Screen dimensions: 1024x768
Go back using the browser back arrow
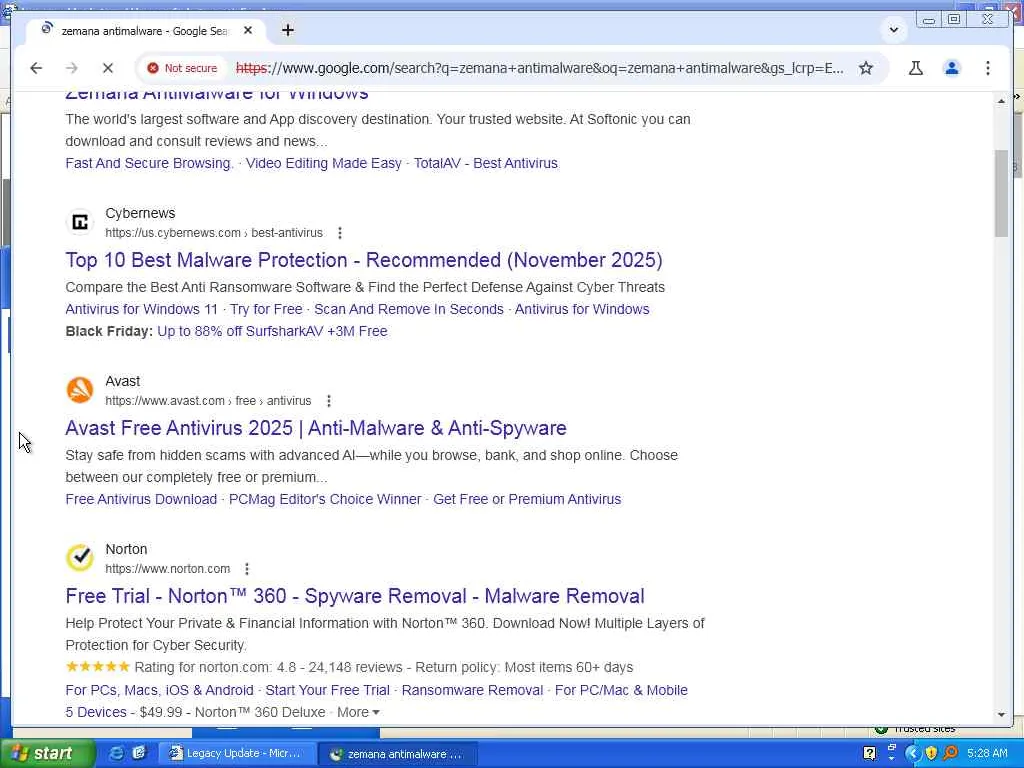point(36,68)
